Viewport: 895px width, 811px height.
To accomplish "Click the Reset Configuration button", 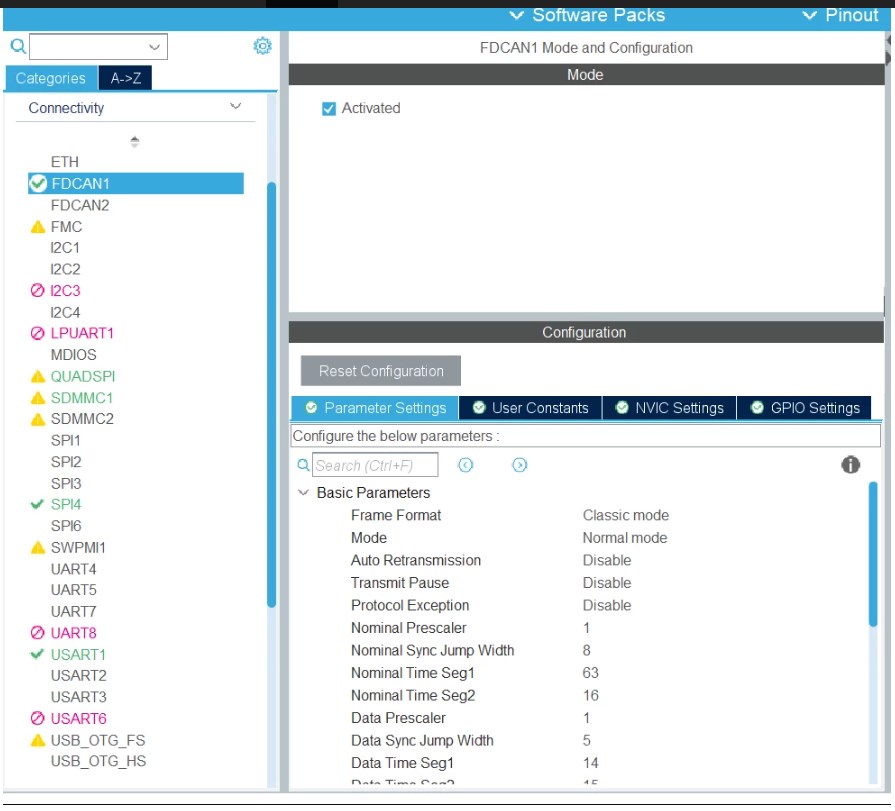I will click(x=381, y=371).
